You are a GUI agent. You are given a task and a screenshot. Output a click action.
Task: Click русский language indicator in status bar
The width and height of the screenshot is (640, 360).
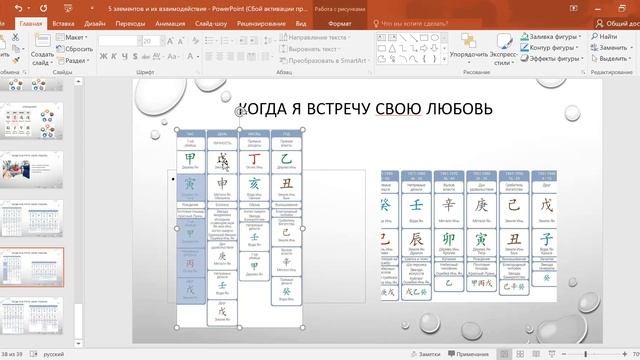coord(54,354)
